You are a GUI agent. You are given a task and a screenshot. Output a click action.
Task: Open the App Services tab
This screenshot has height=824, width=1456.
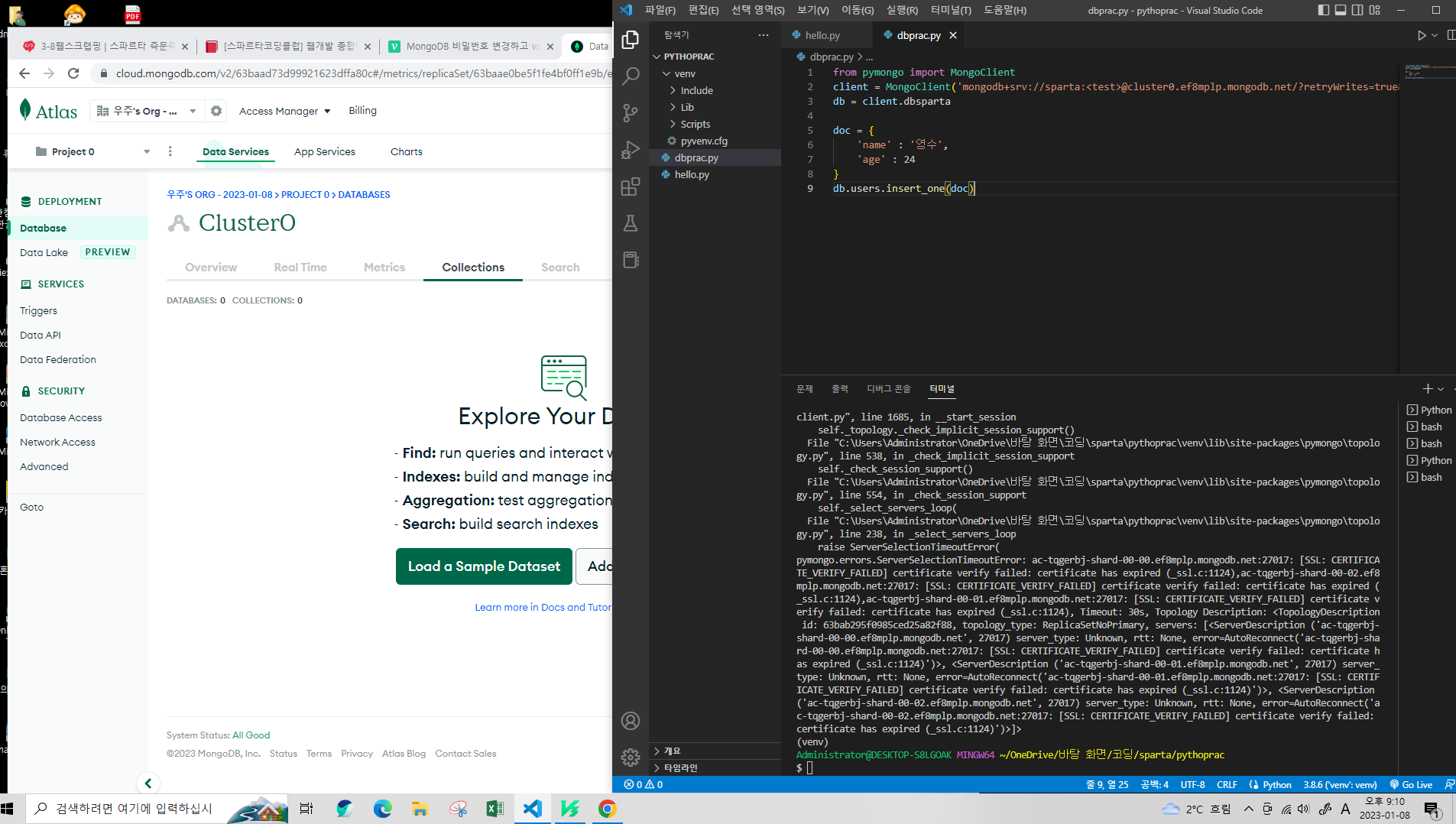[325, 151]
